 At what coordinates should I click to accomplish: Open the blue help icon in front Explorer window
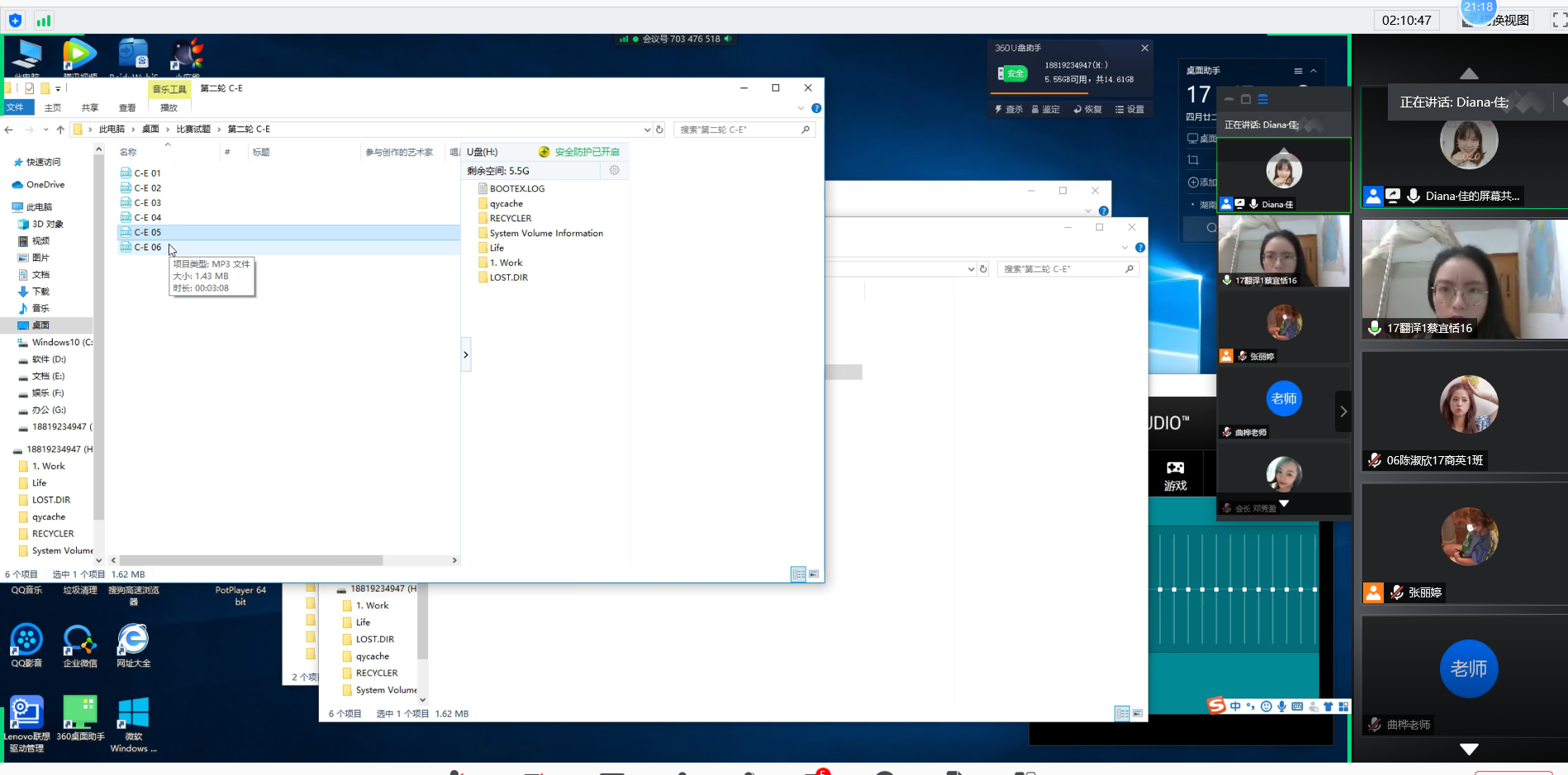(816, 108)
